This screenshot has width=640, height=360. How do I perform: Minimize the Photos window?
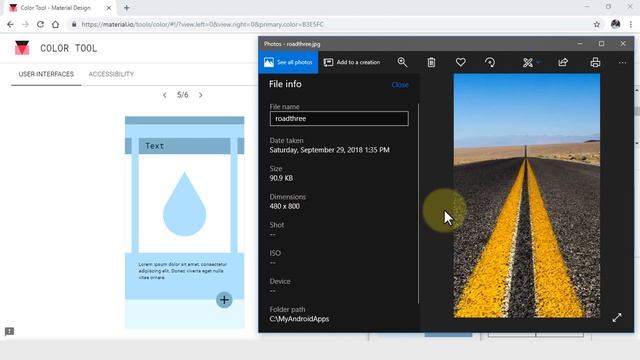point(580,44)
